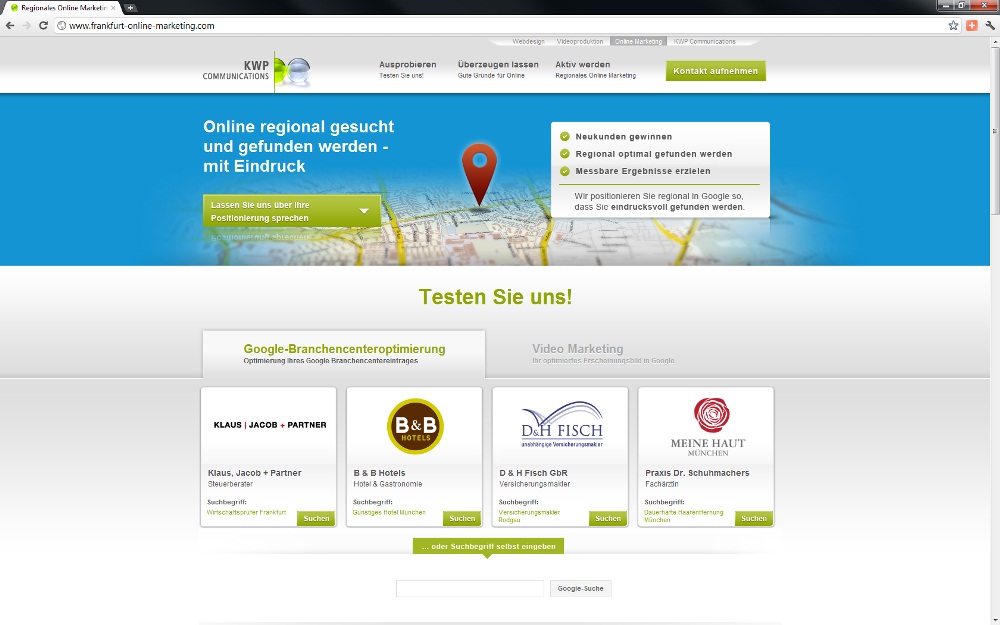Screen dimensions: 1000x625
Task: Click the Webdesign link in top bar
Action: (528, 42)
